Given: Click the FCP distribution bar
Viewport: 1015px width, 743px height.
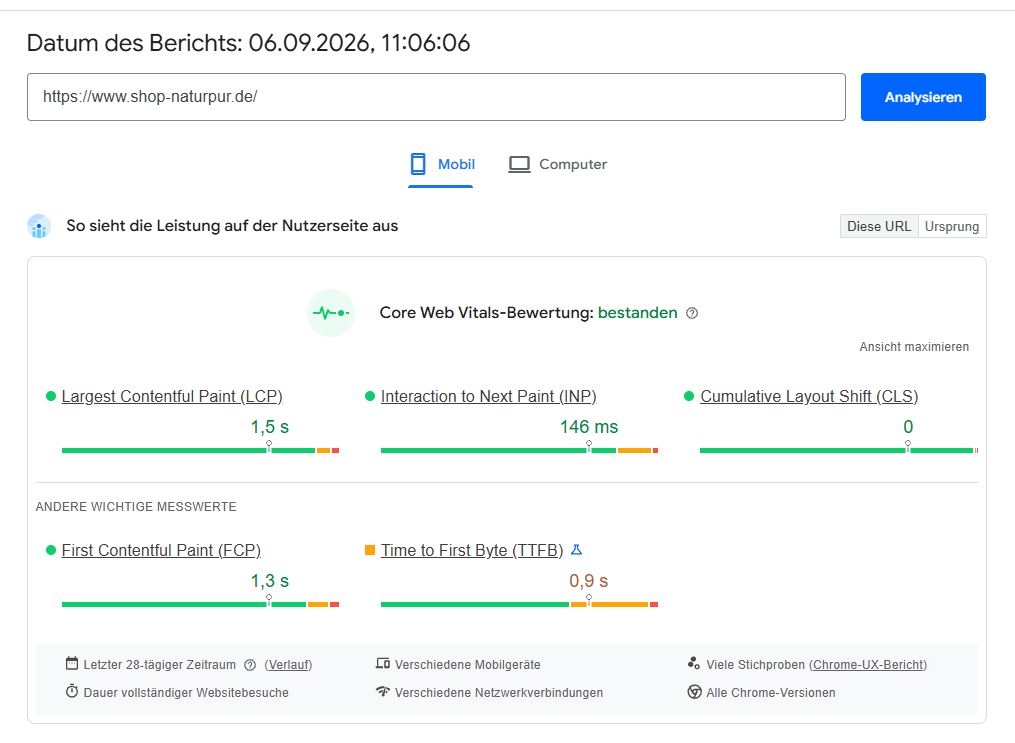Looking at the screenshot, I should pyautogui.click(x=201, y=604).
